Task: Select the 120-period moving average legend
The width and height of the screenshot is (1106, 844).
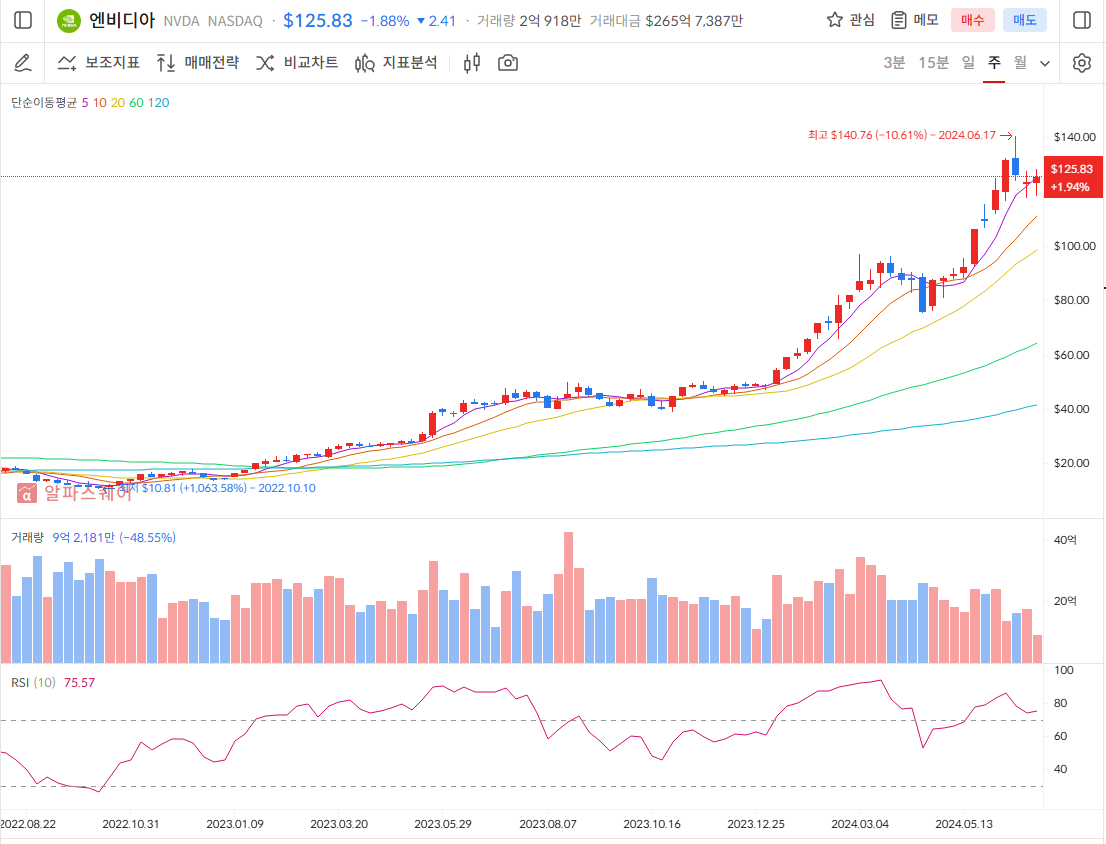Action: click(159, 103)
